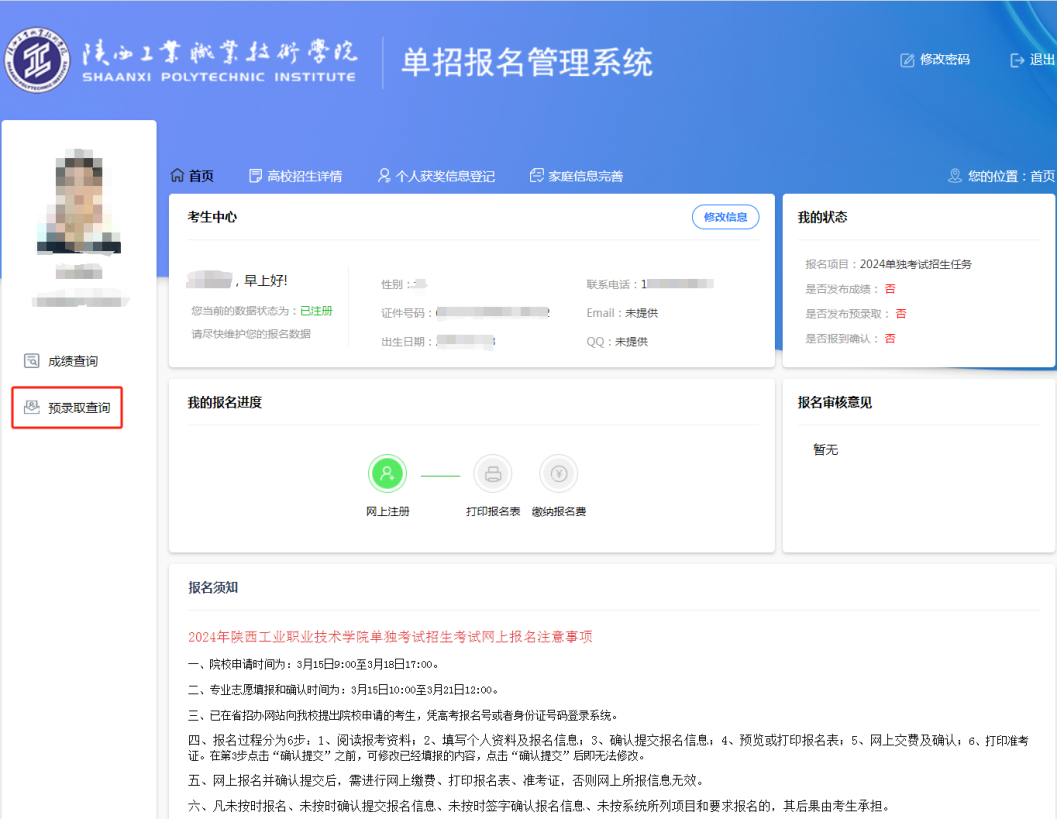The image size is (1057, 819).
Task: Click the 您的位置 location icon
Action: (955, 176)
